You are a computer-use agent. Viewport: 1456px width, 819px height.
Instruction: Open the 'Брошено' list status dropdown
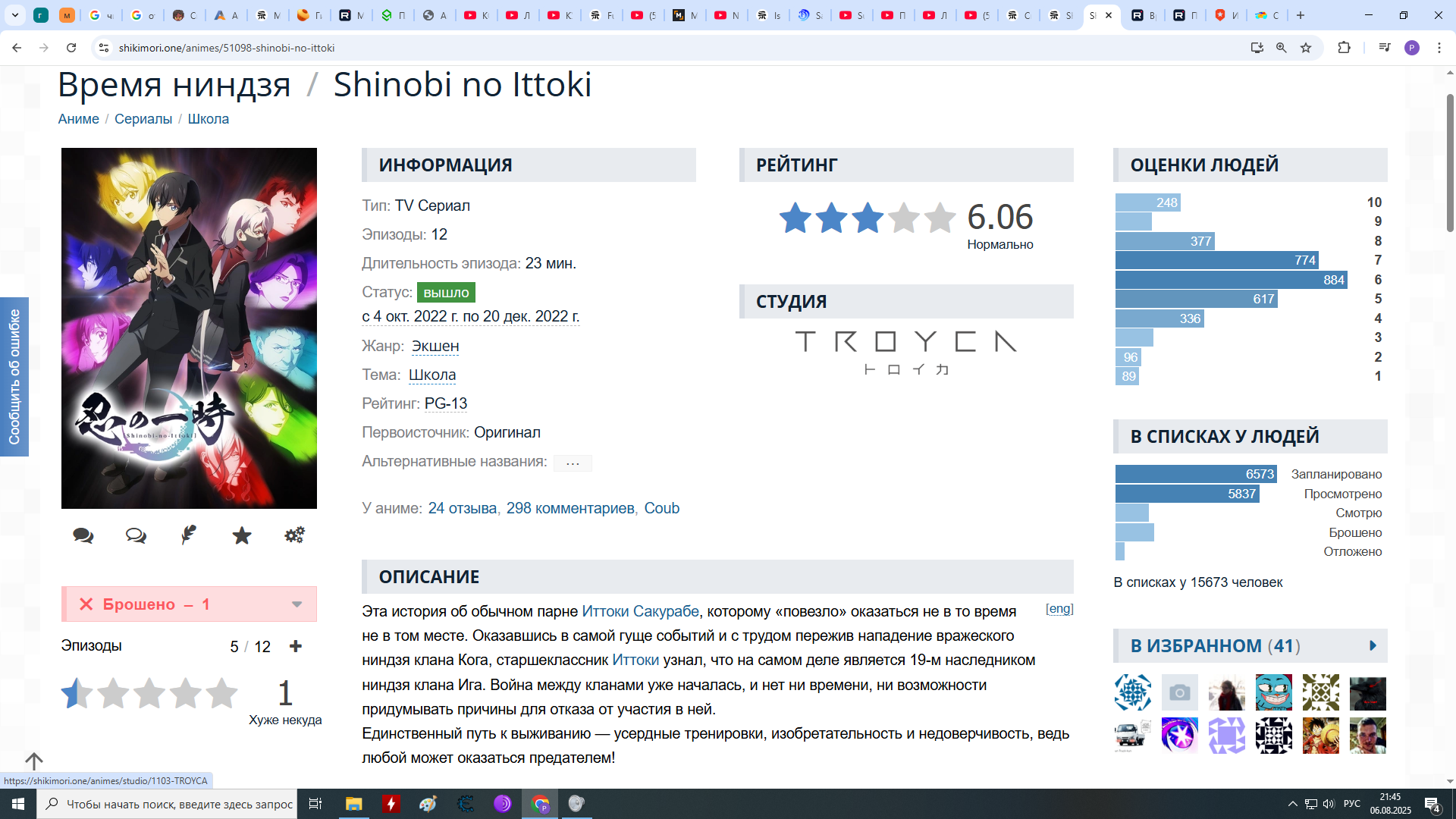click(x=297, y=604)
